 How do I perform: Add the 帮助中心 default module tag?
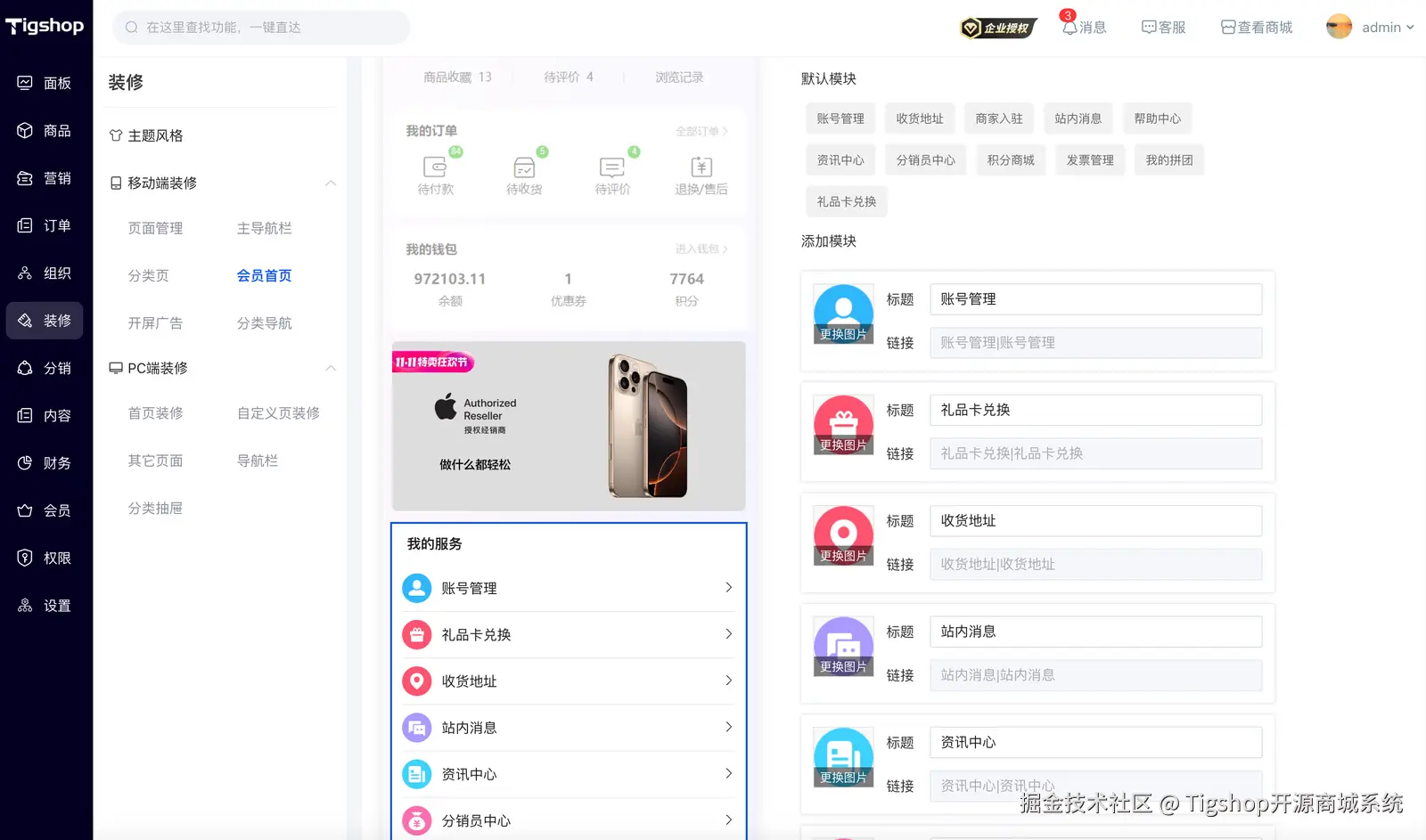(1158, 118)
